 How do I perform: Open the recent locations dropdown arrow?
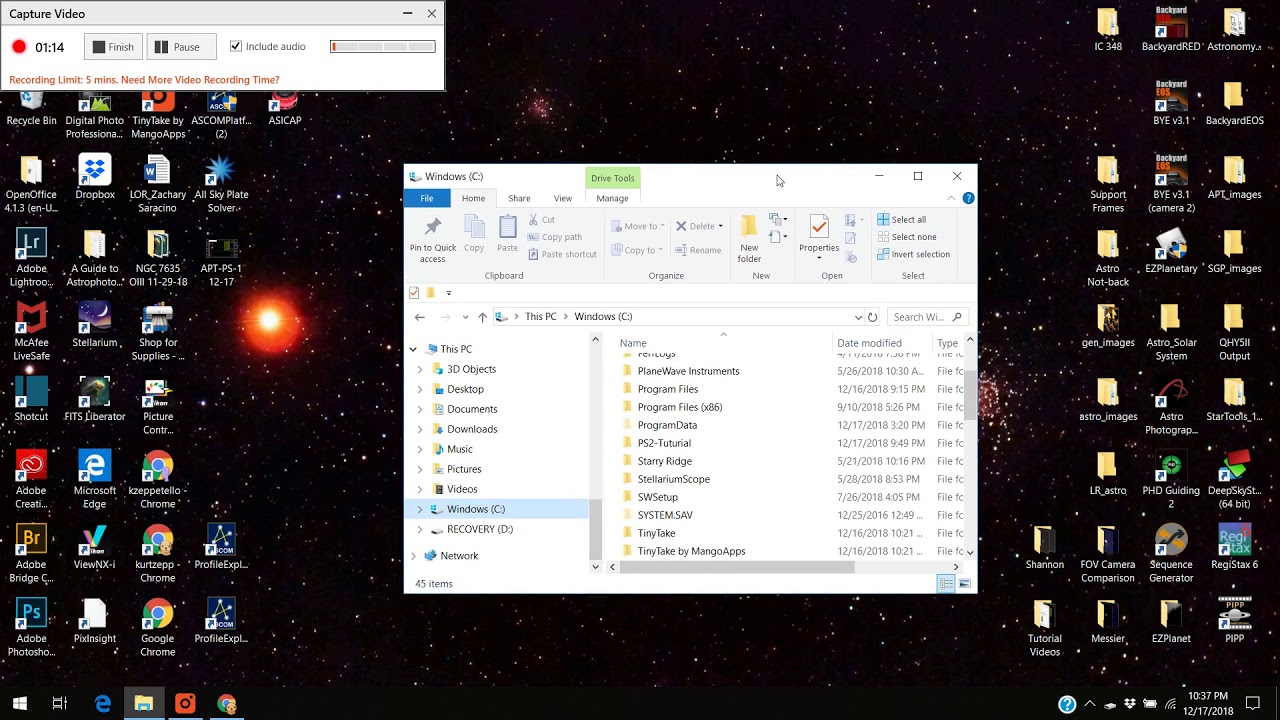point(465,317)
